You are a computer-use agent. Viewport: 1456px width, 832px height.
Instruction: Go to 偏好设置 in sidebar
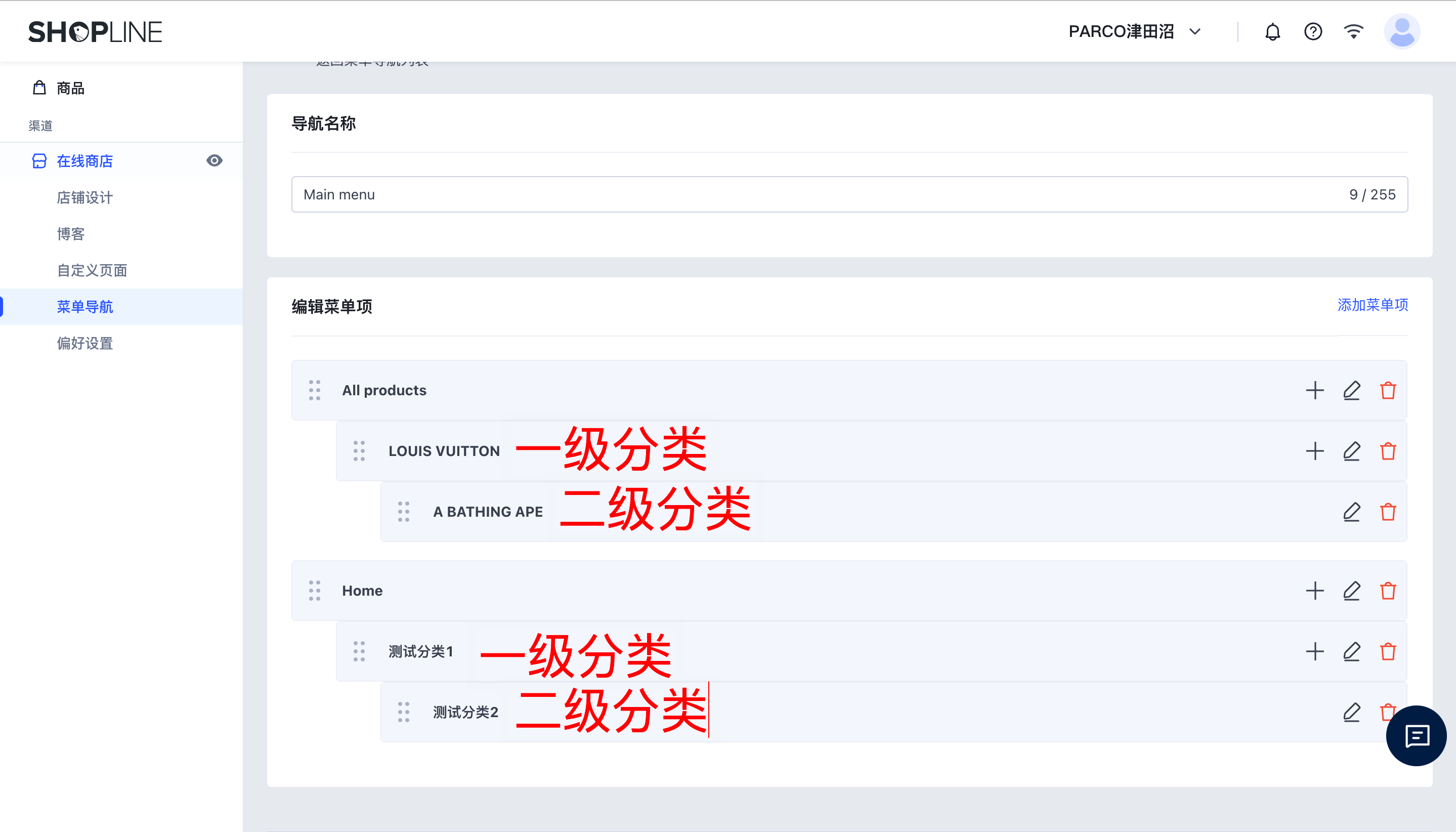click(x=84, y=344)
